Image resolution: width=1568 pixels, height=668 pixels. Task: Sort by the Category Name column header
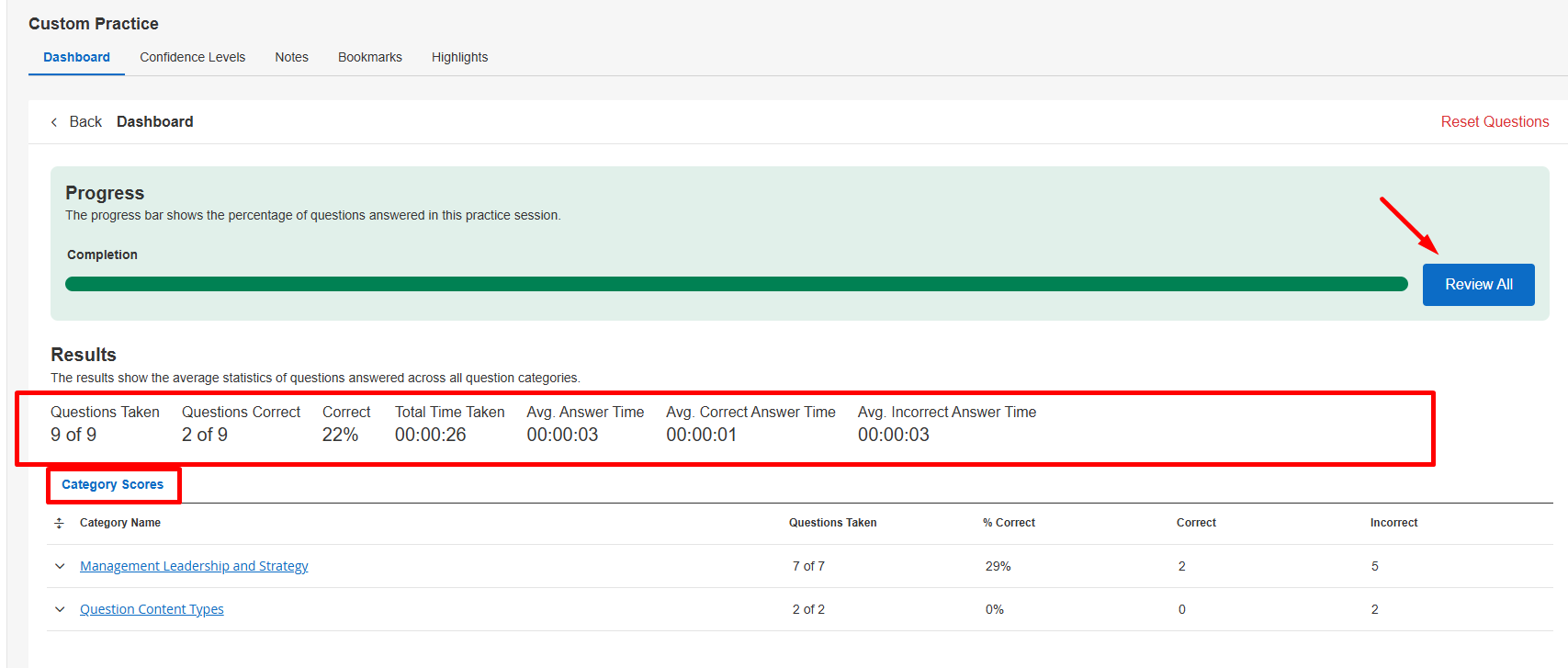click(120, 523)
